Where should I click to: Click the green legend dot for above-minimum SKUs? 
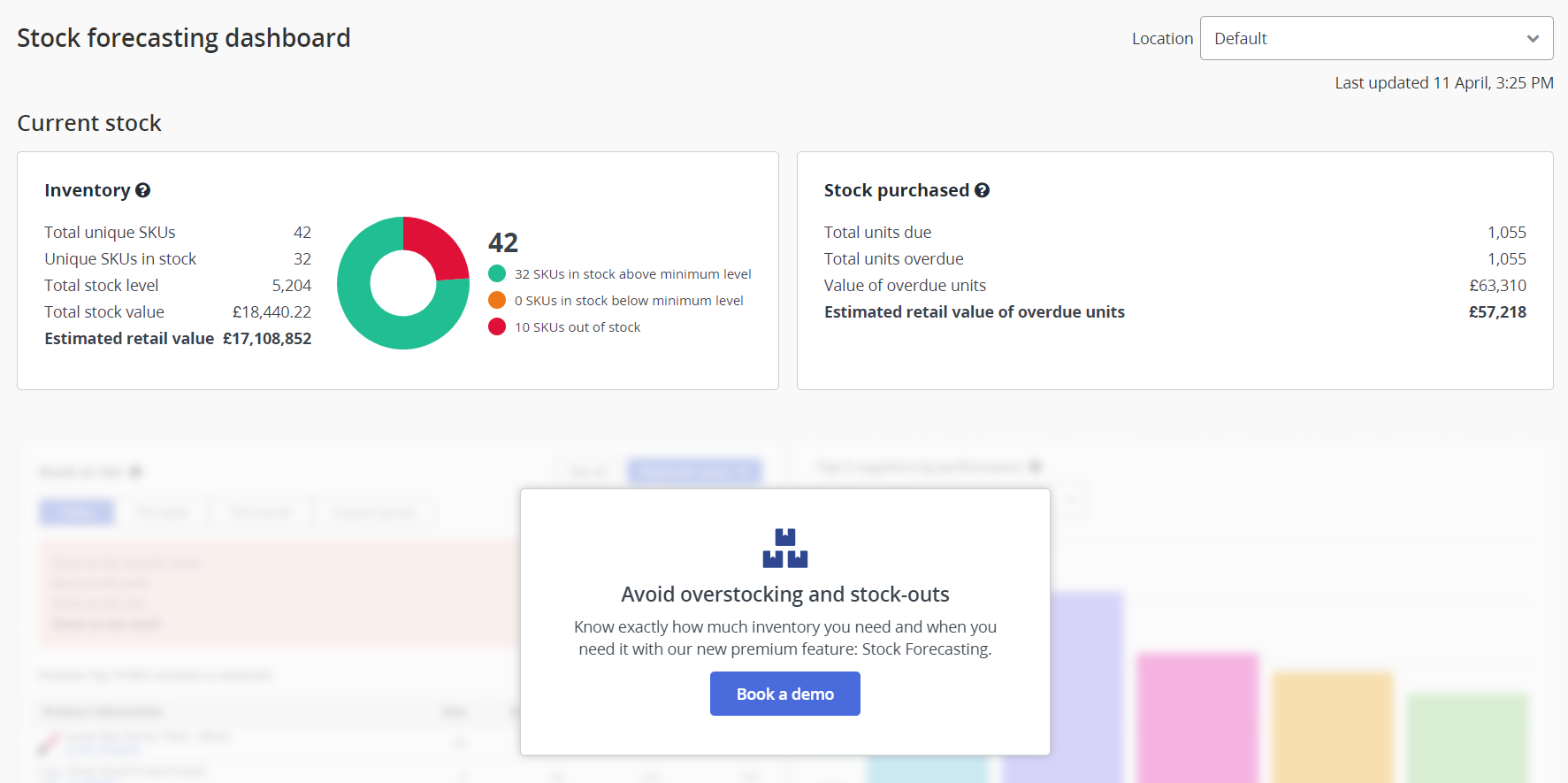click(x=497, y=274)
